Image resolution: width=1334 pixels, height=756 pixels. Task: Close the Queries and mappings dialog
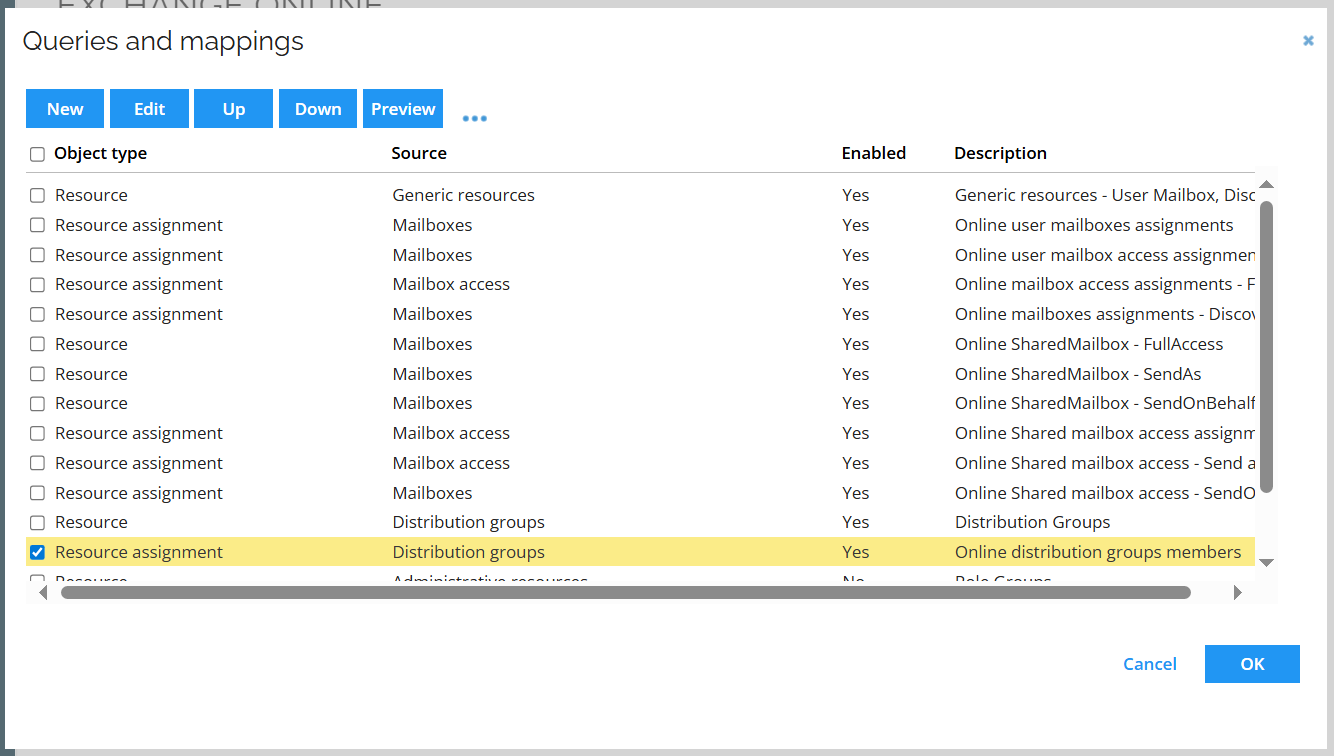tap(1308, 41)
